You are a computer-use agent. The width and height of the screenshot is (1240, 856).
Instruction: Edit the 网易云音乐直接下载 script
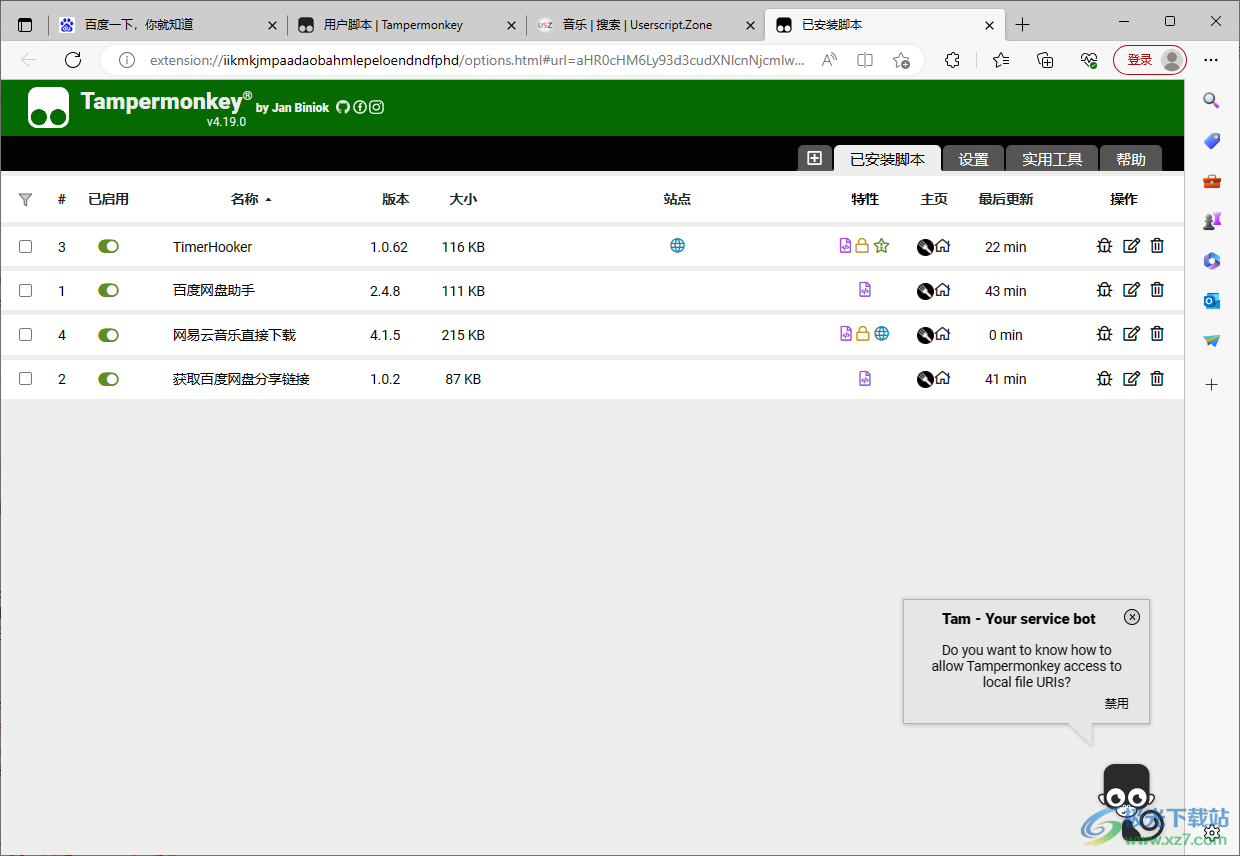click(x=1131, y=334)
